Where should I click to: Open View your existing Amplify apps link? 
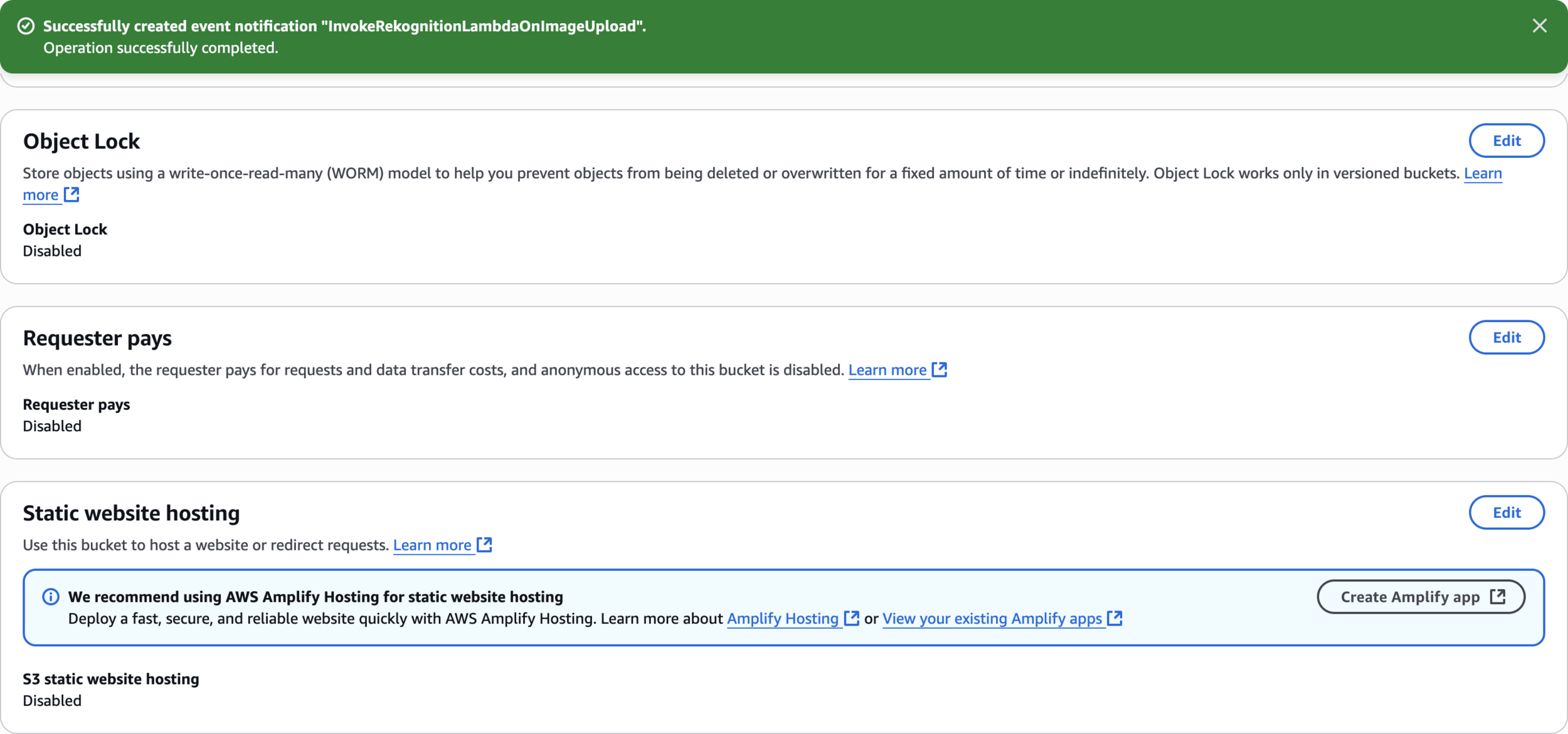click(x=992, y=618)
